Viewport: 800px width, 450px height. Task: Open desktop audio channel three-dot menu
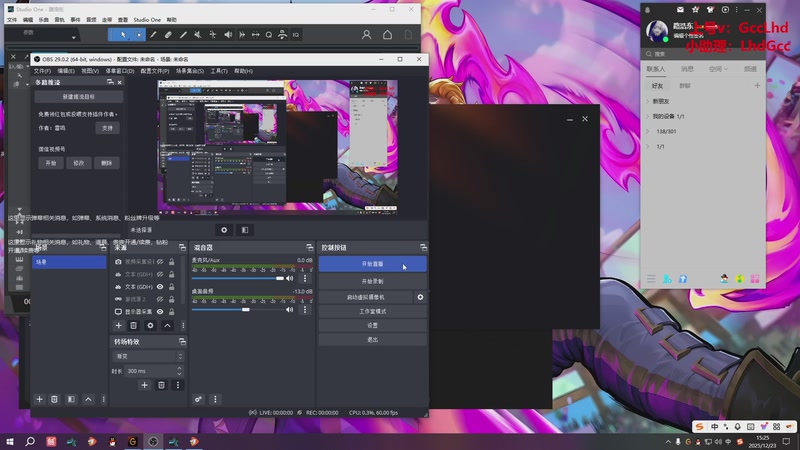coord(305,310)
